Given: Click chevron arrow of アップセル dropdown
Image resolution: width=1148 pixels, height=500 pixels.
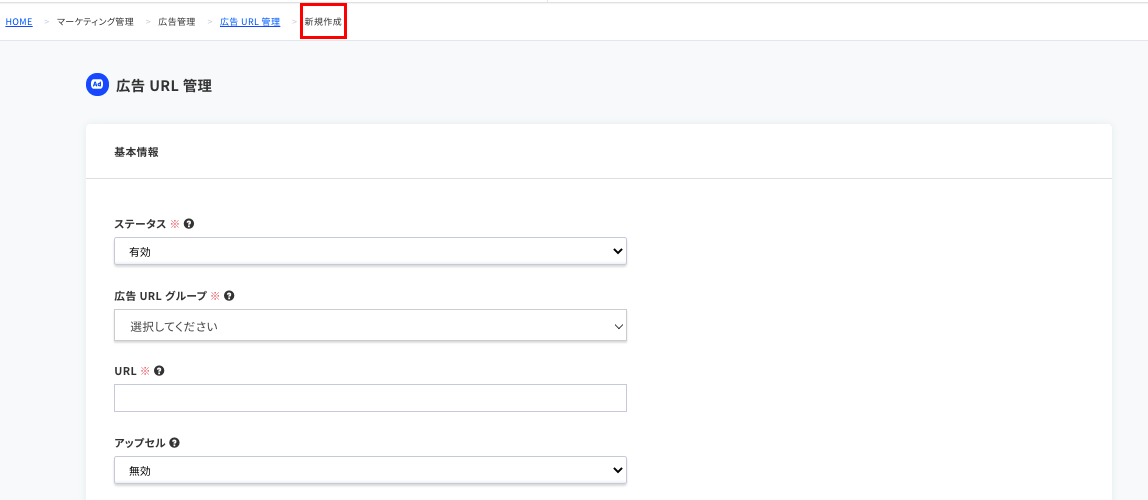Looking at the screenshot, I should pos(616,471).
